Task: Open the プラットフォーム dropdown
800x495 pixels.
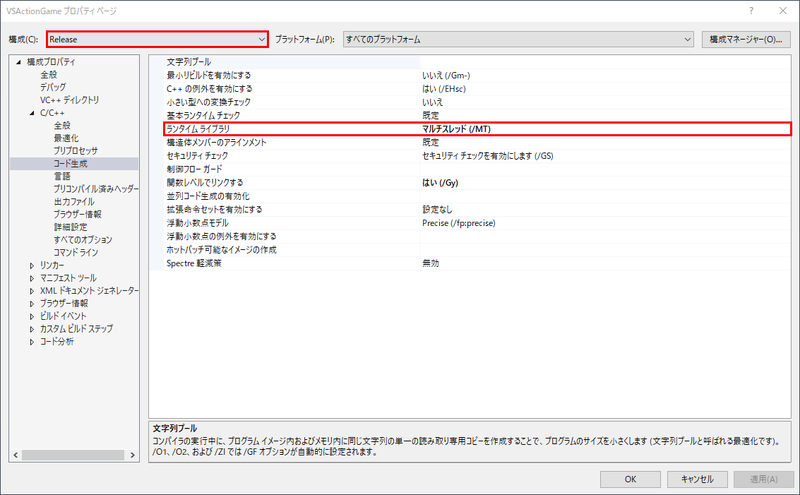Action: 518,39
